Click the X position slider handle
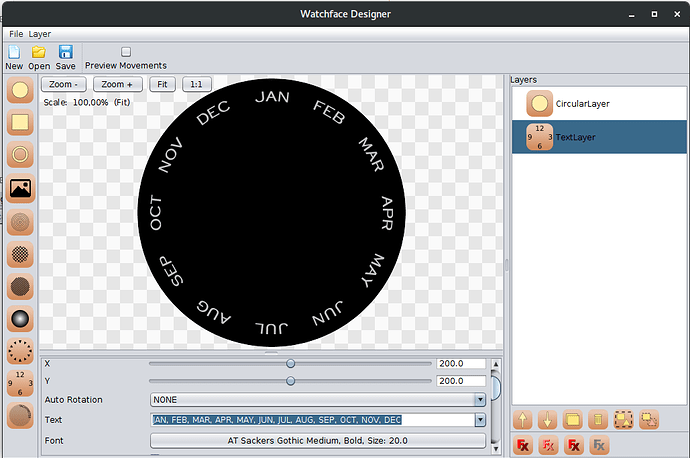 coord(290,363)
